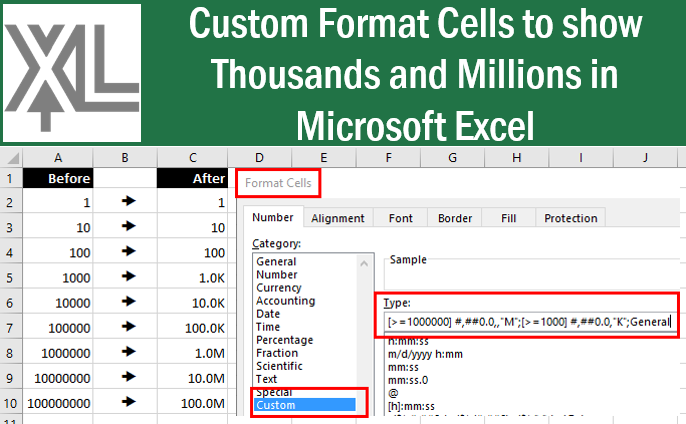Select column D header
Image resolution: width=686 pixels, height=424 pixels.
259,158
